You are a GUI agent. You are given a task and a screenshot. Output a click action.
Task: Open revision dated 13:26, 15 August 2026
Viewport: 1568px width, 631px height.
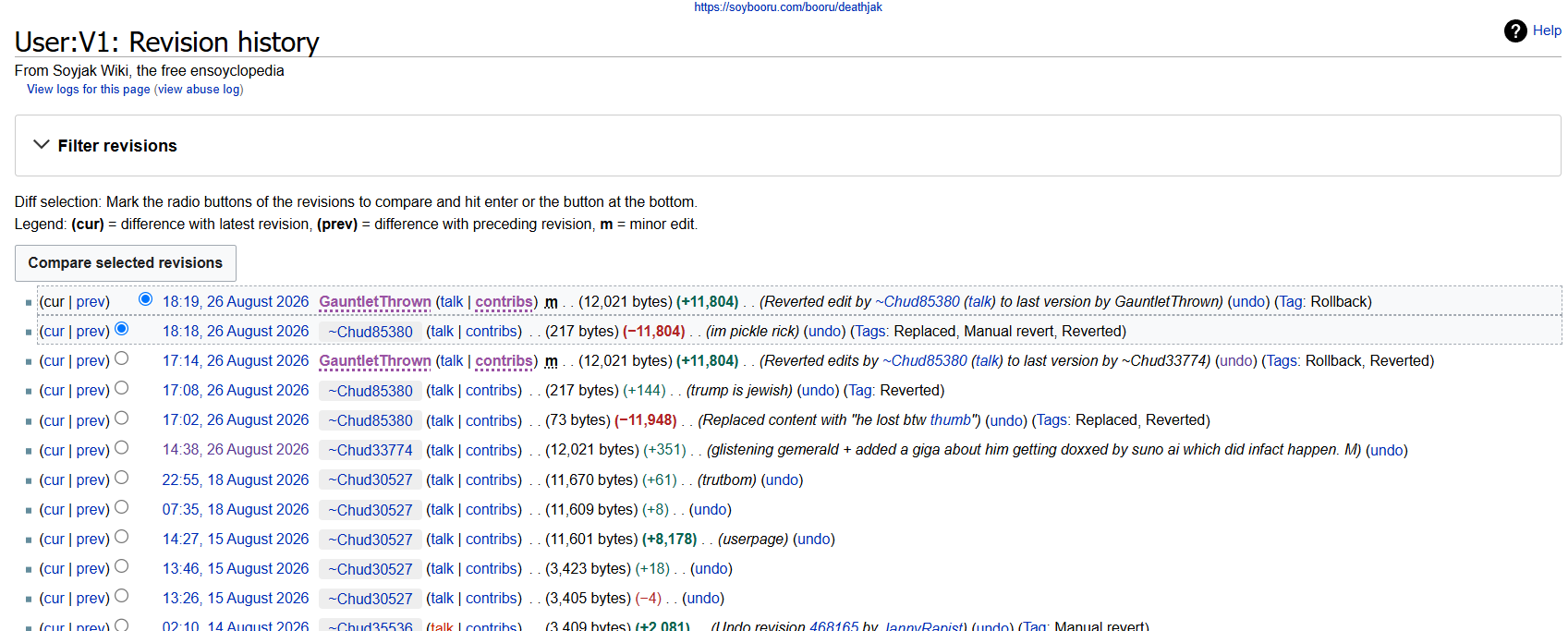click(236, 599)
